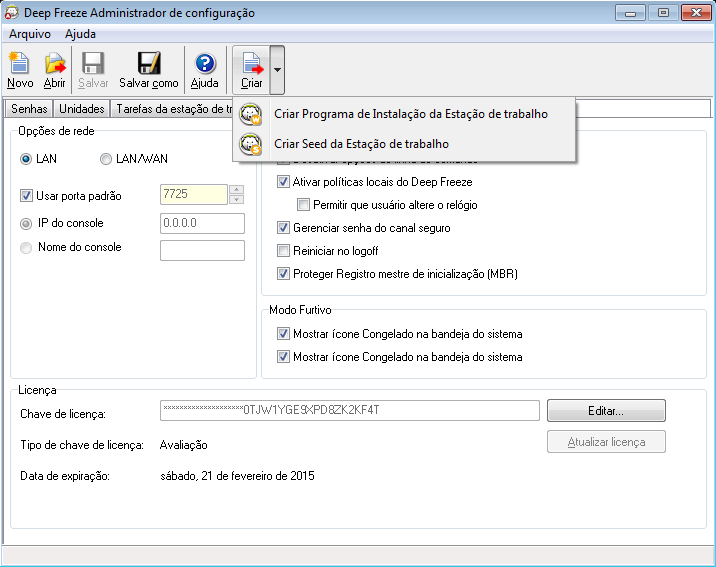
Task: Click the Chave de licença field
Action: pos(350,410)
